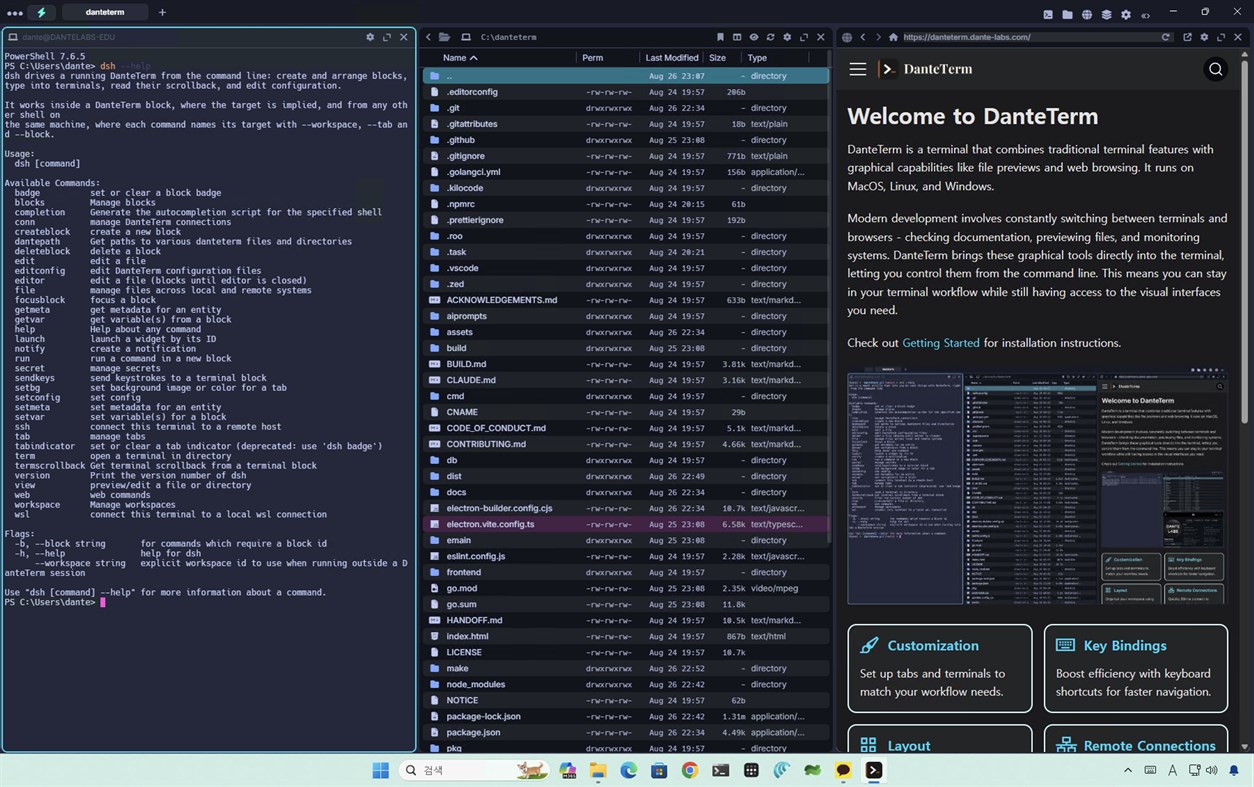The height and width of the screenshot is (787, 1254).
Task: Open terminal block settings gear
Action: click(370, 37)
